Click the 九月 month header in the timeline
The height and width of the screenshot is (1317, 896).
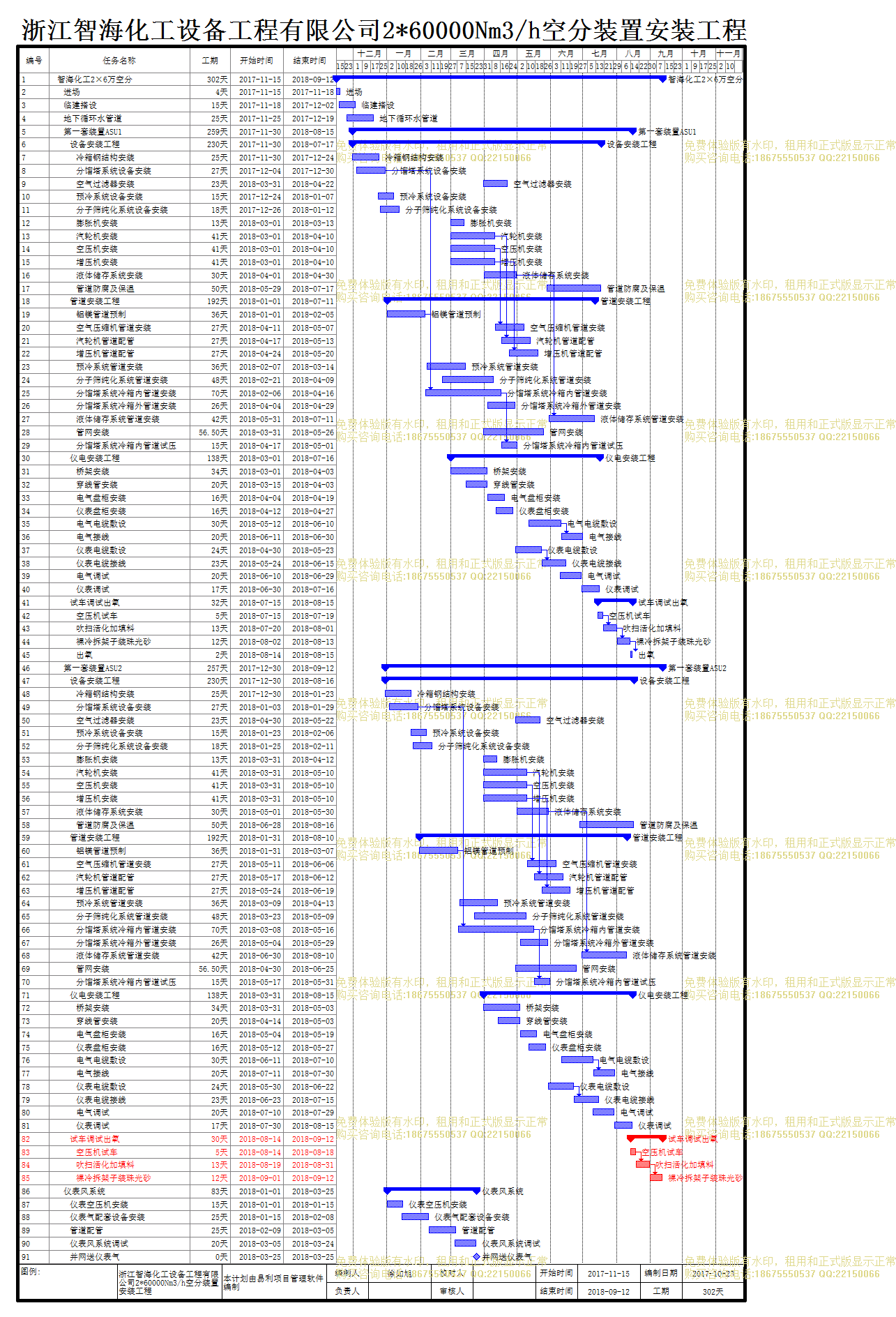tap(666, 54)
